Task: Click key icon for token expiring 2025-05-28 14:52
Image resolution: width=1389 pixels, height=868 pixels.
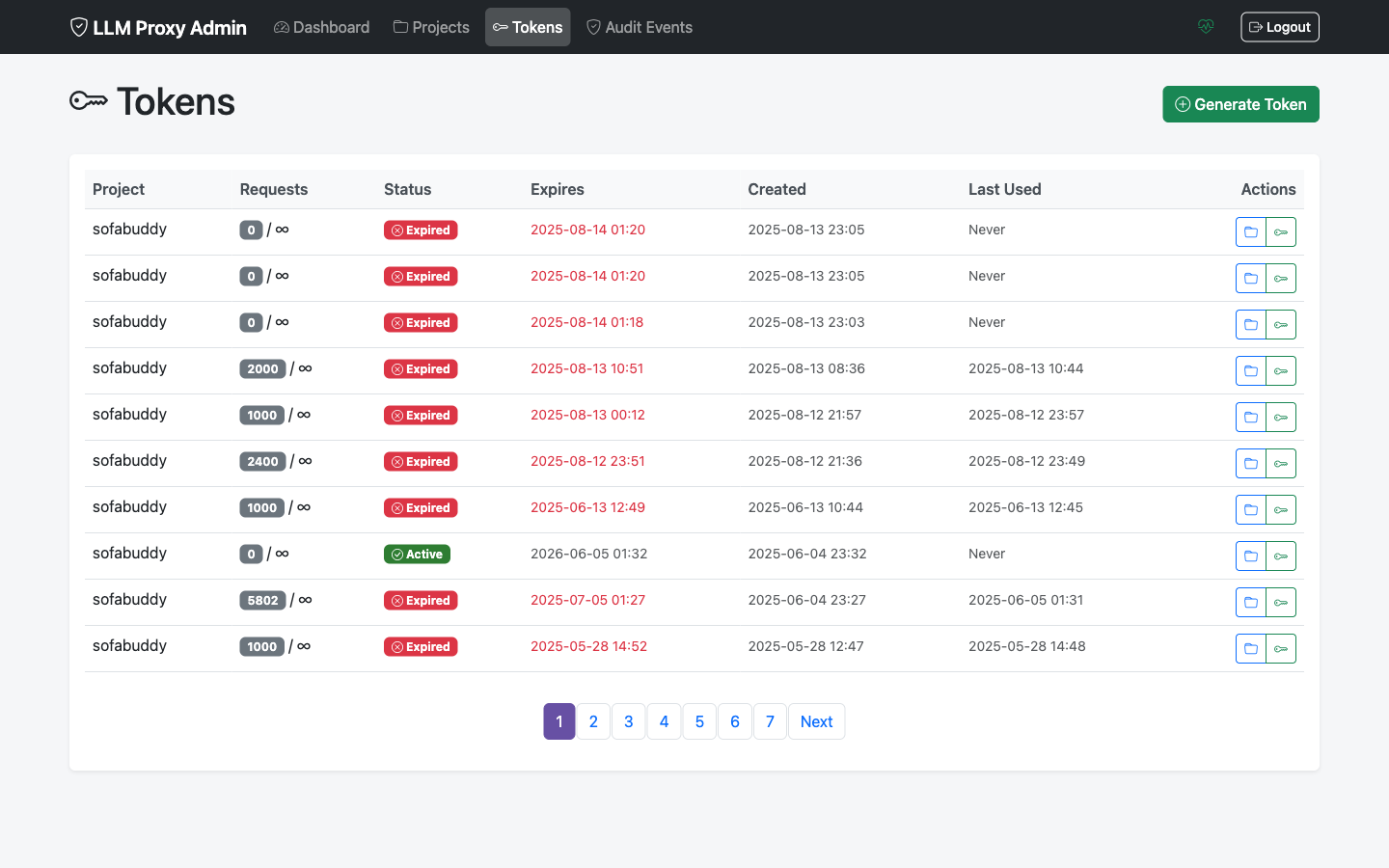Action: point(1281,648)
